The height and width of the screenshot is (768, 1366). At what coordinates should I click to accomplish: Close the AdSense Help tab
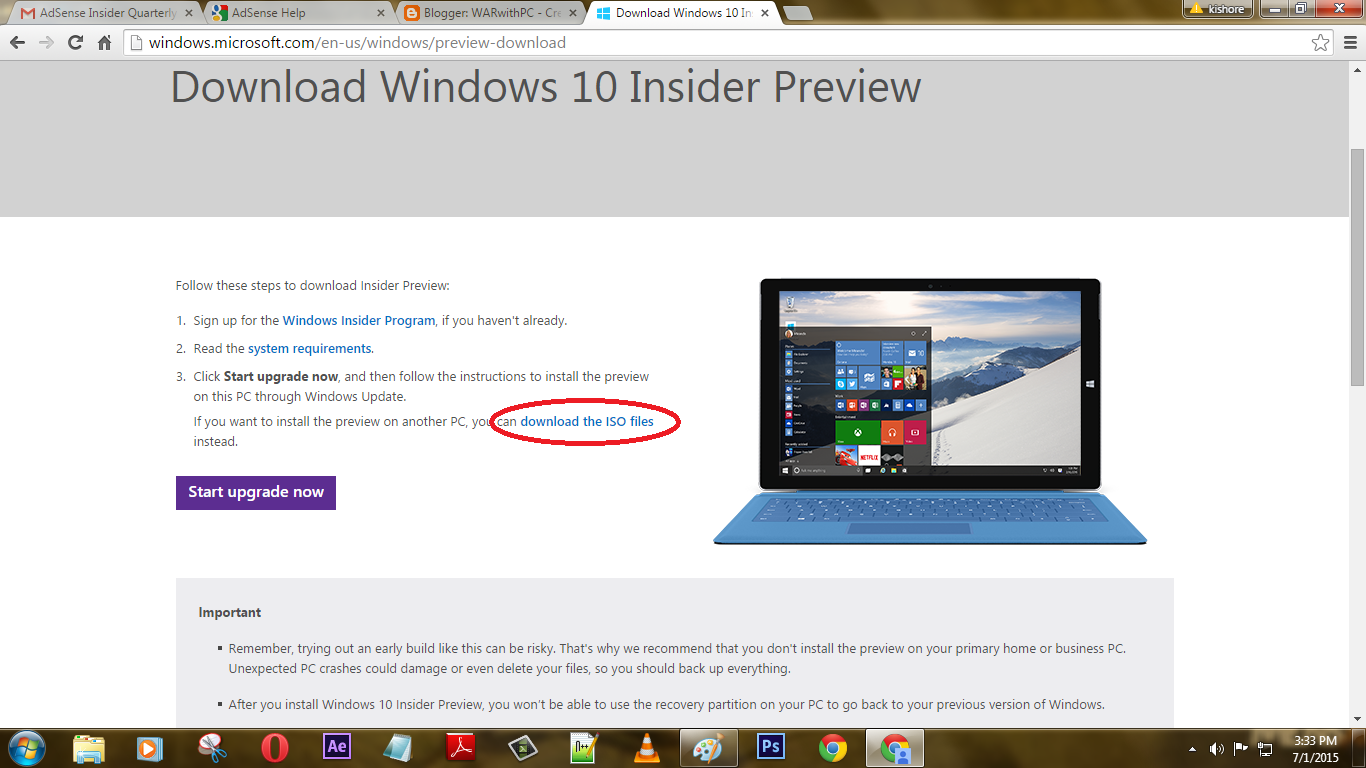click(380, 13)
